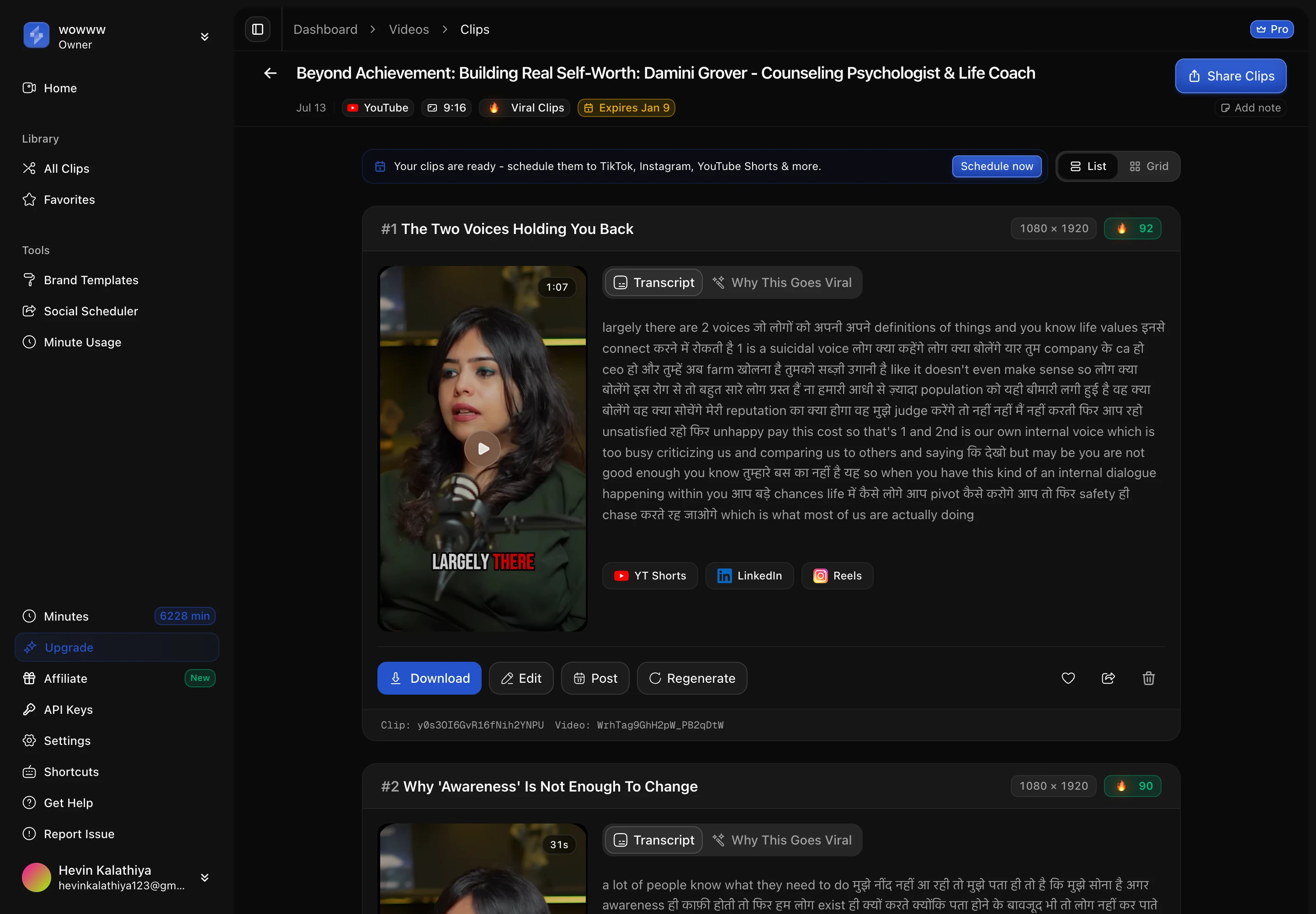Click Add note

(1251, 108)
